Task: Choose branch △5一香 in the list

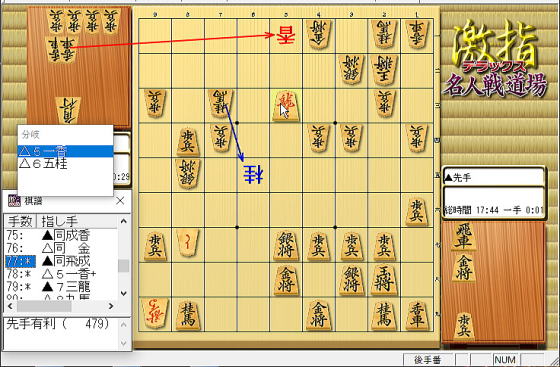Action: tap(65, 151)
